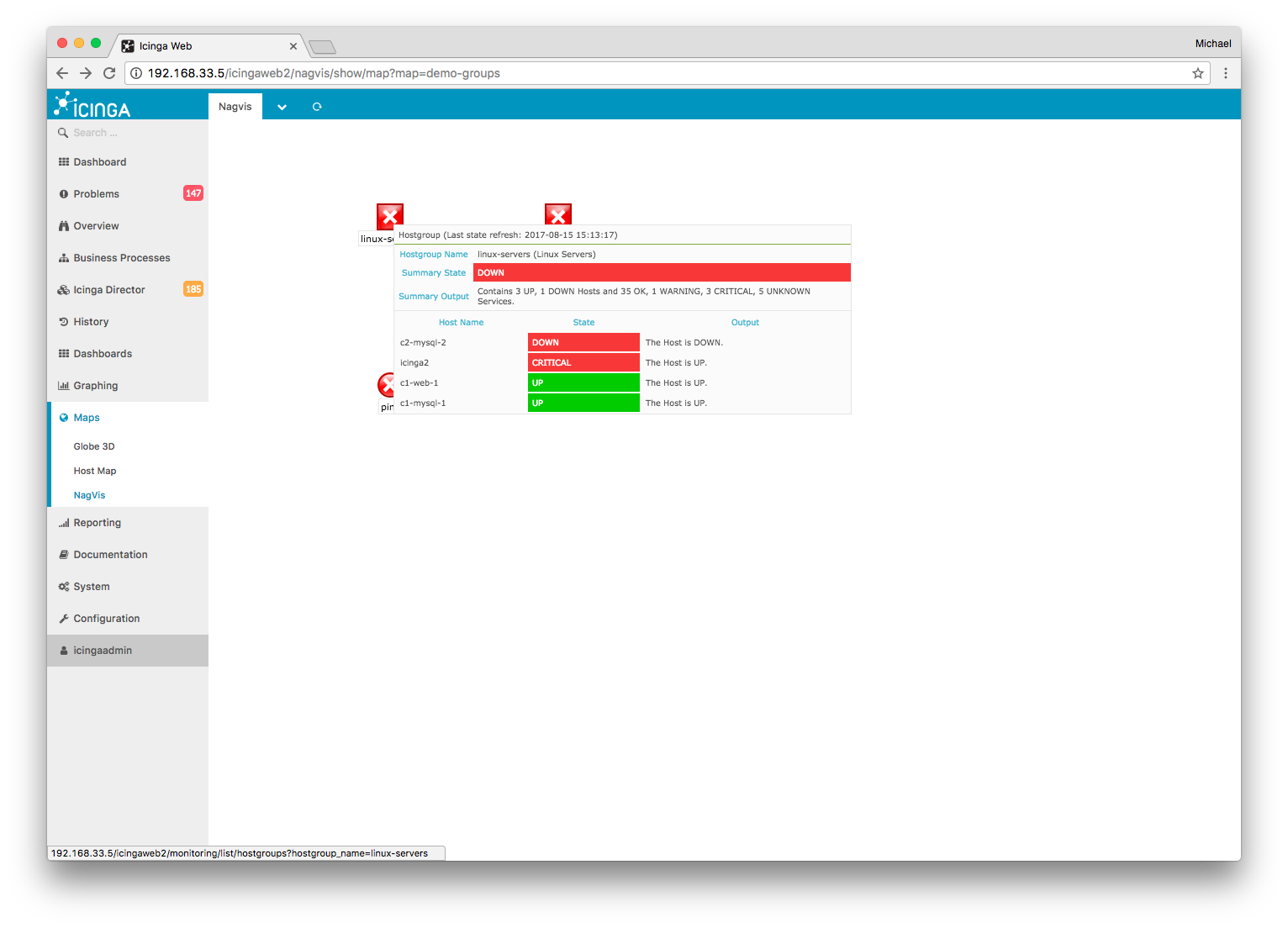Click the linux-servers red X map icon

pyautogui.click(x=390, y=216)
